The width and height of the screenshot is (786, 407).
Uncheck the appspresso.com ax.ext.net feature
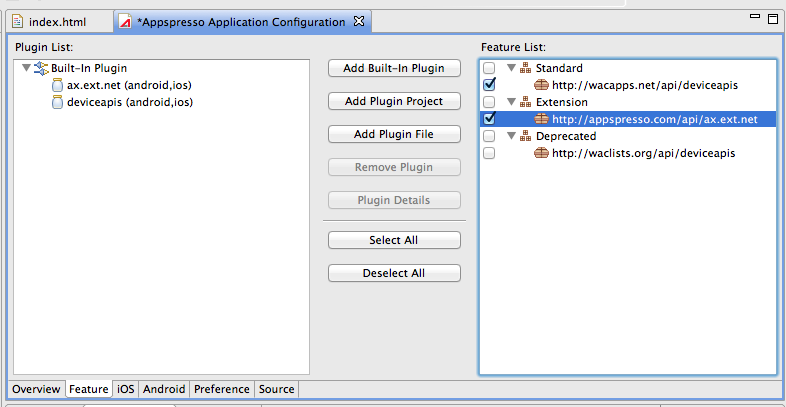click(x=489, y=119)
